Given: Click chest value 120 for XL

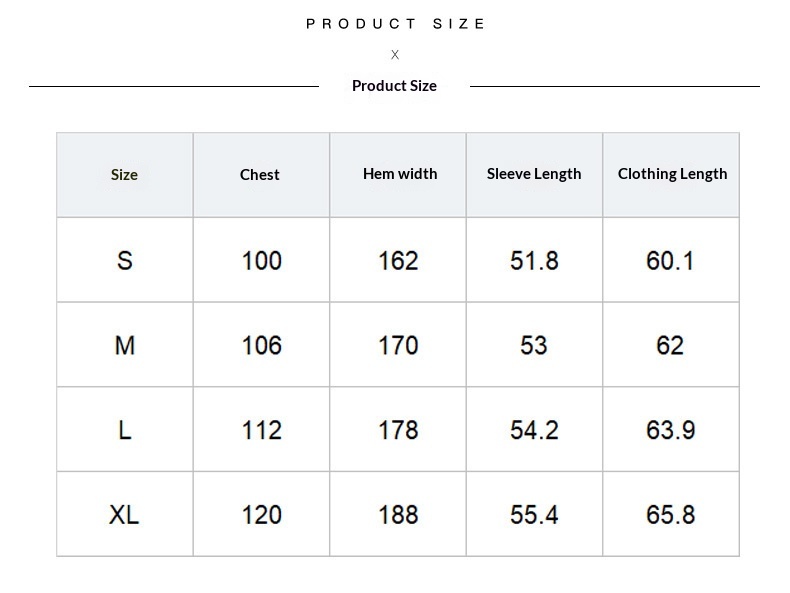Looking at the screenshot, I should pyautogui.click(x=261, y=514).
